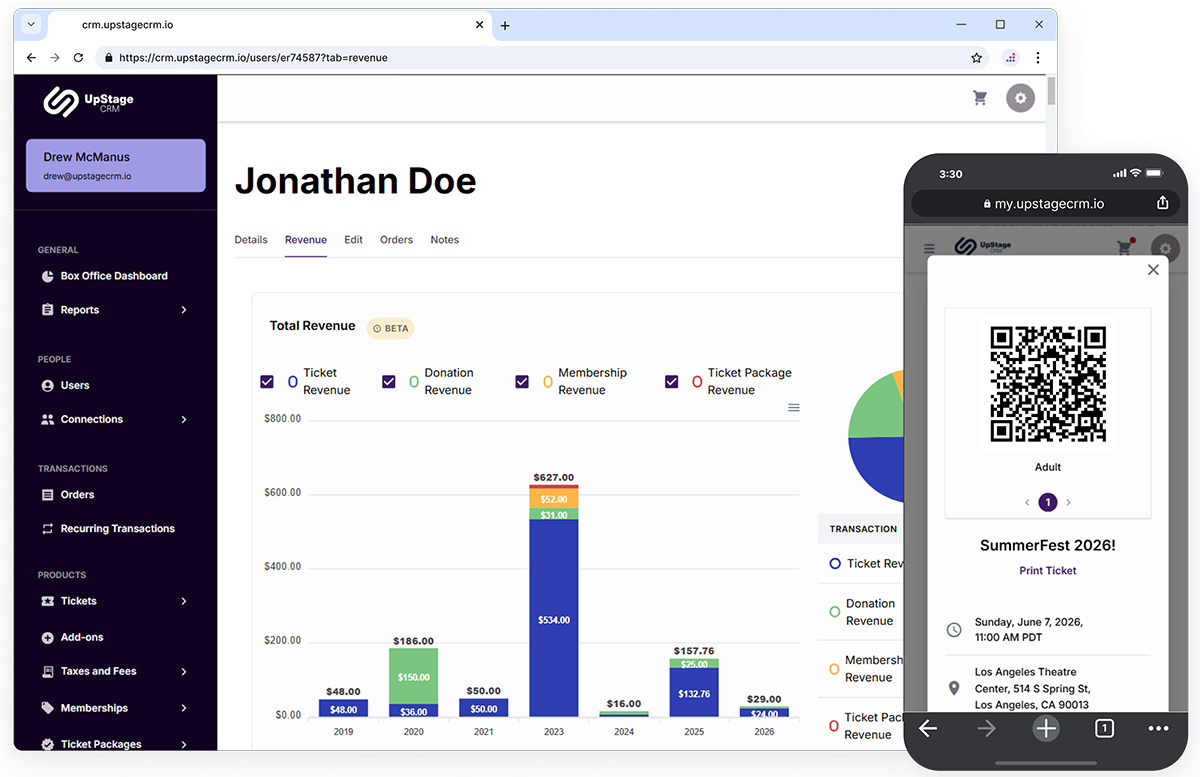
Task: Click the Print Ticket link
Action: coord(1047,571)
